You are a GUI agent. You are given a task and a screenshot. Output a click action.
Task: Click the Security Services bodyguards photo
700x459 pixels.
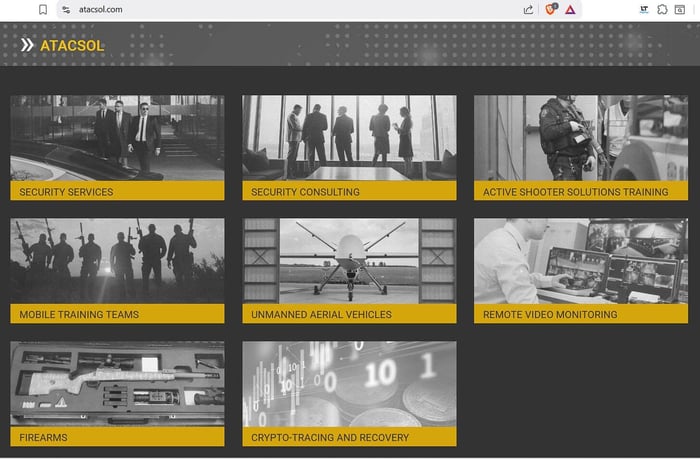[117, 137]
